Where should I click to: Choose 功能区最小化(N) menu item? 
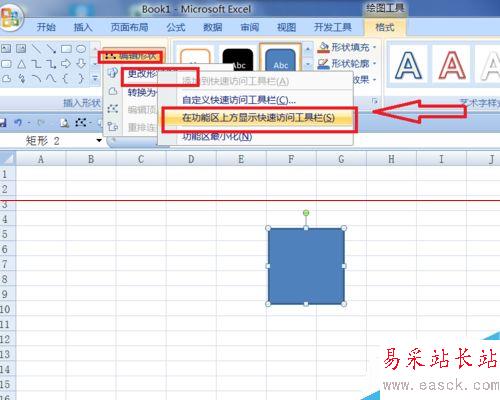tap(217, 136)
